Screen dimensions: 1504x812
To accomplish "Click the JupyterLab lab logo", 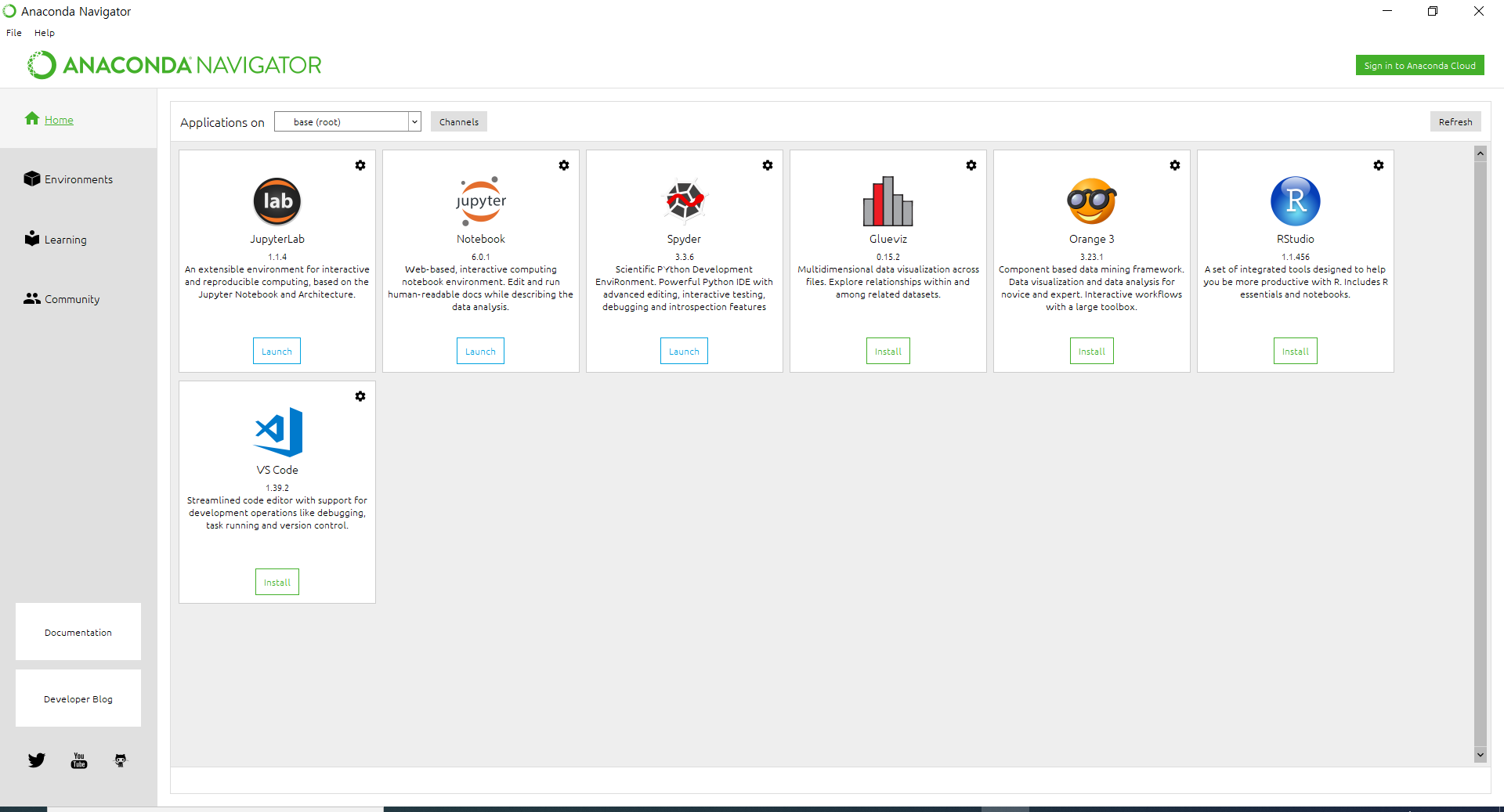I will click(x=277, y=201).
